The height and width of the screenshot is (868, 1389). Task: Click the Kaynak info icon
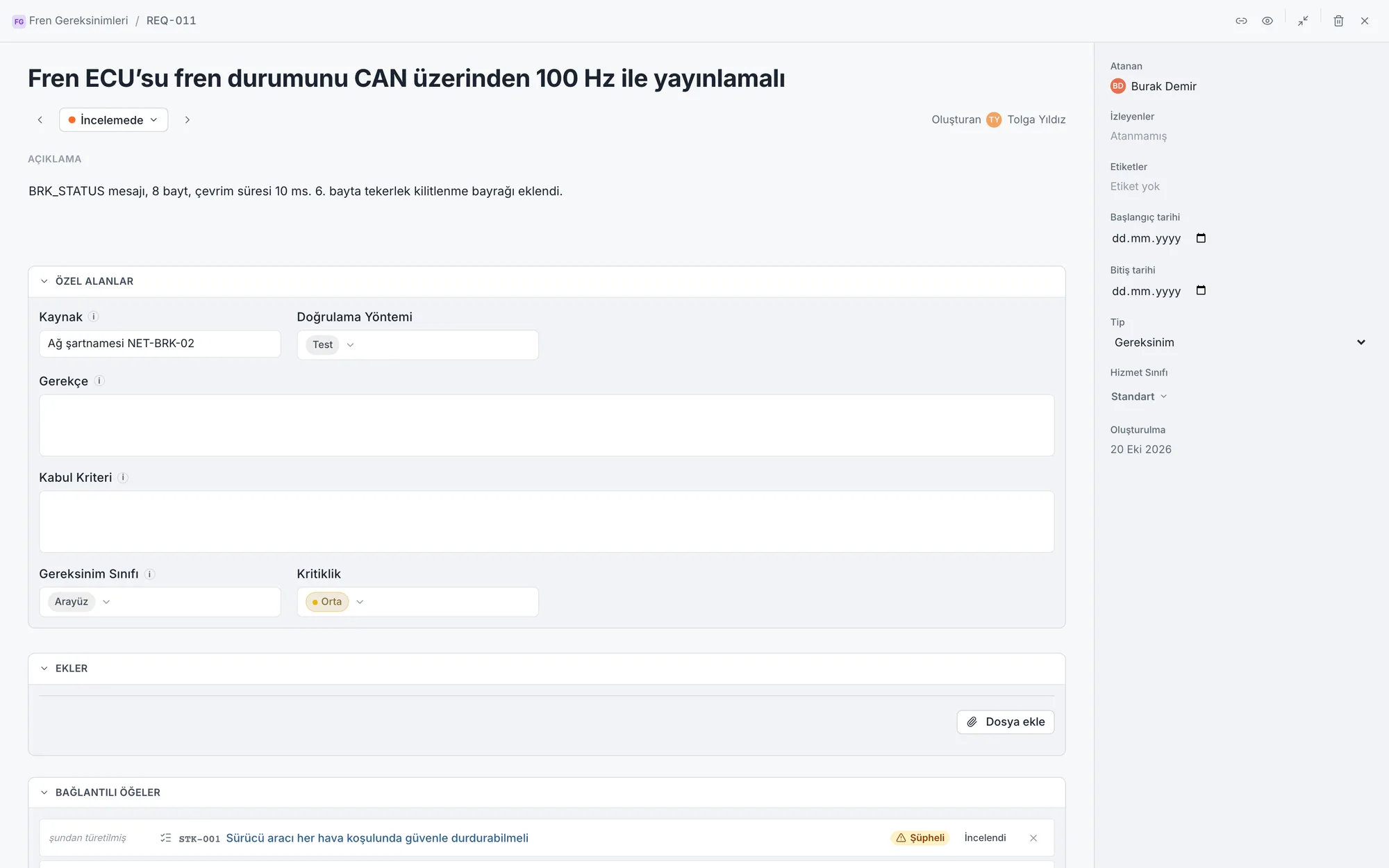pos(94,317)
